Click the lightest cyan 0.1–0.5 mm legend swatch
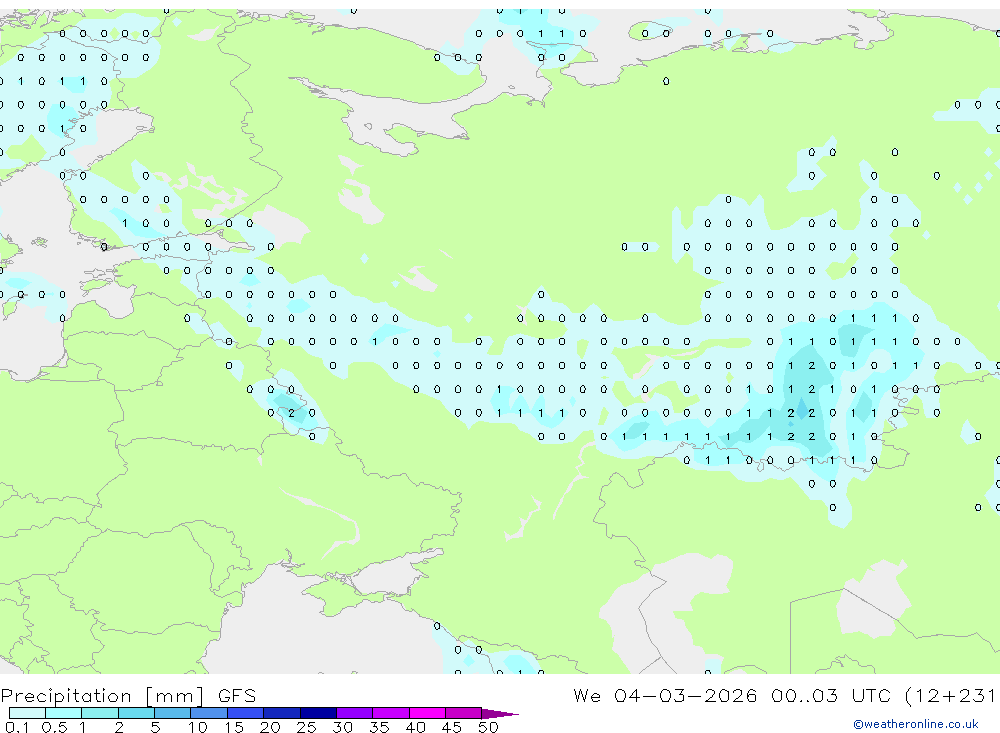This screenshot has height=733, width=1000. click(x=27, y=713)
